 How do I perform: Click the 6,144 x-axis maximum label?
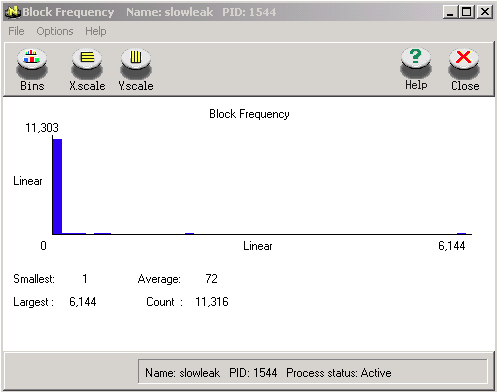click(452, 246)
